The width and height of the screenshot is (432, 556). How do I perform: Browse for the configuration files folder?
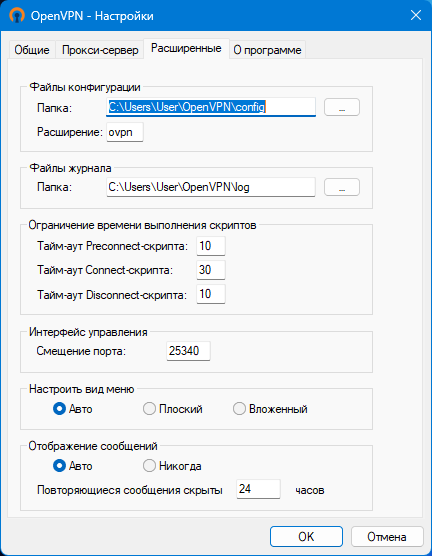[342, 107]
